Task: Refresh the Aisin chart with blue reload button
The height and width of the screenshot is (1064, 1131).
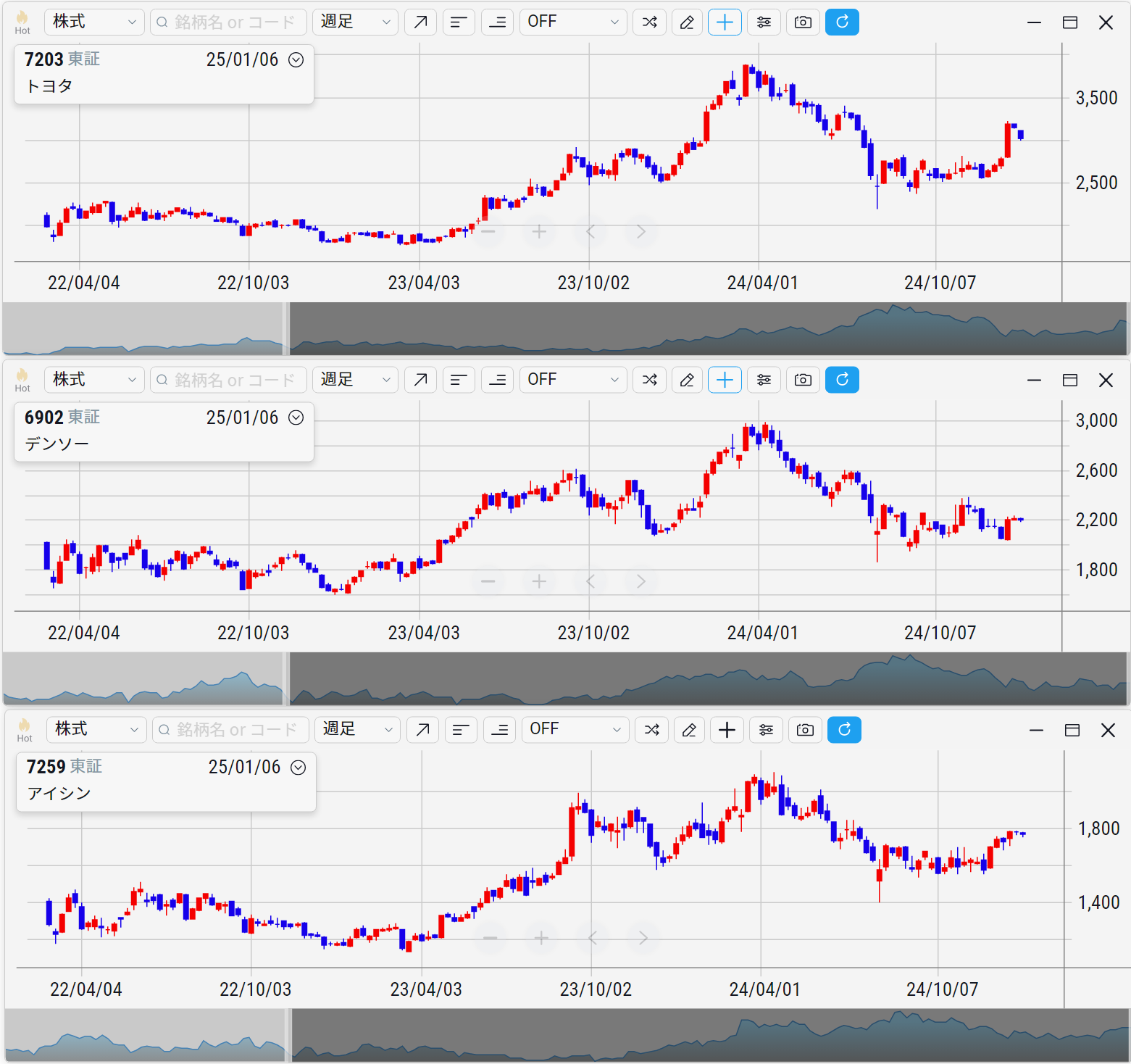Action: (844, 729)
